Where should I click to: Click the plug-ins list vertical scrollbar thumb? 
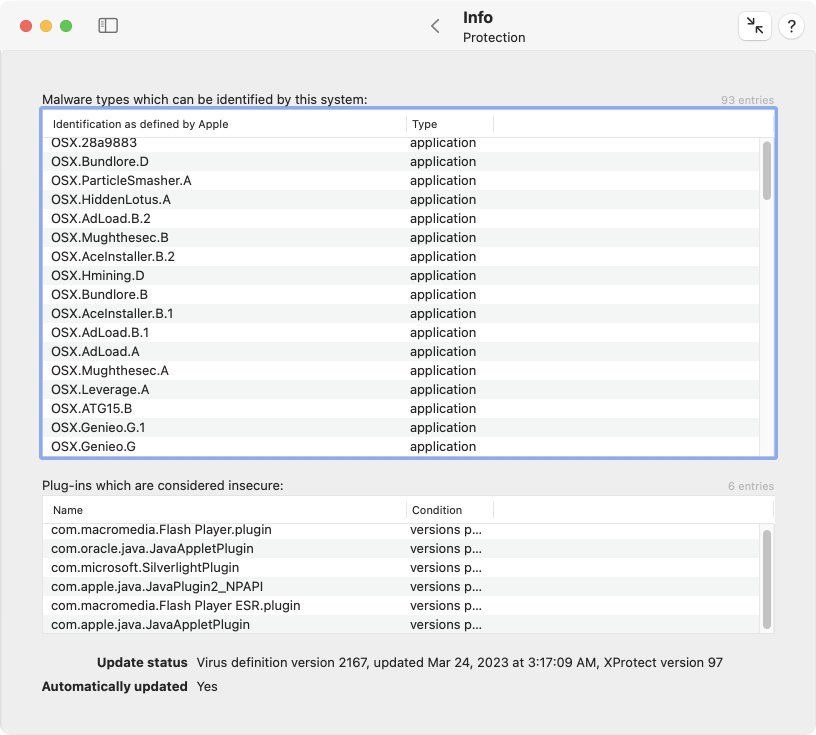[x=767, y=579]
